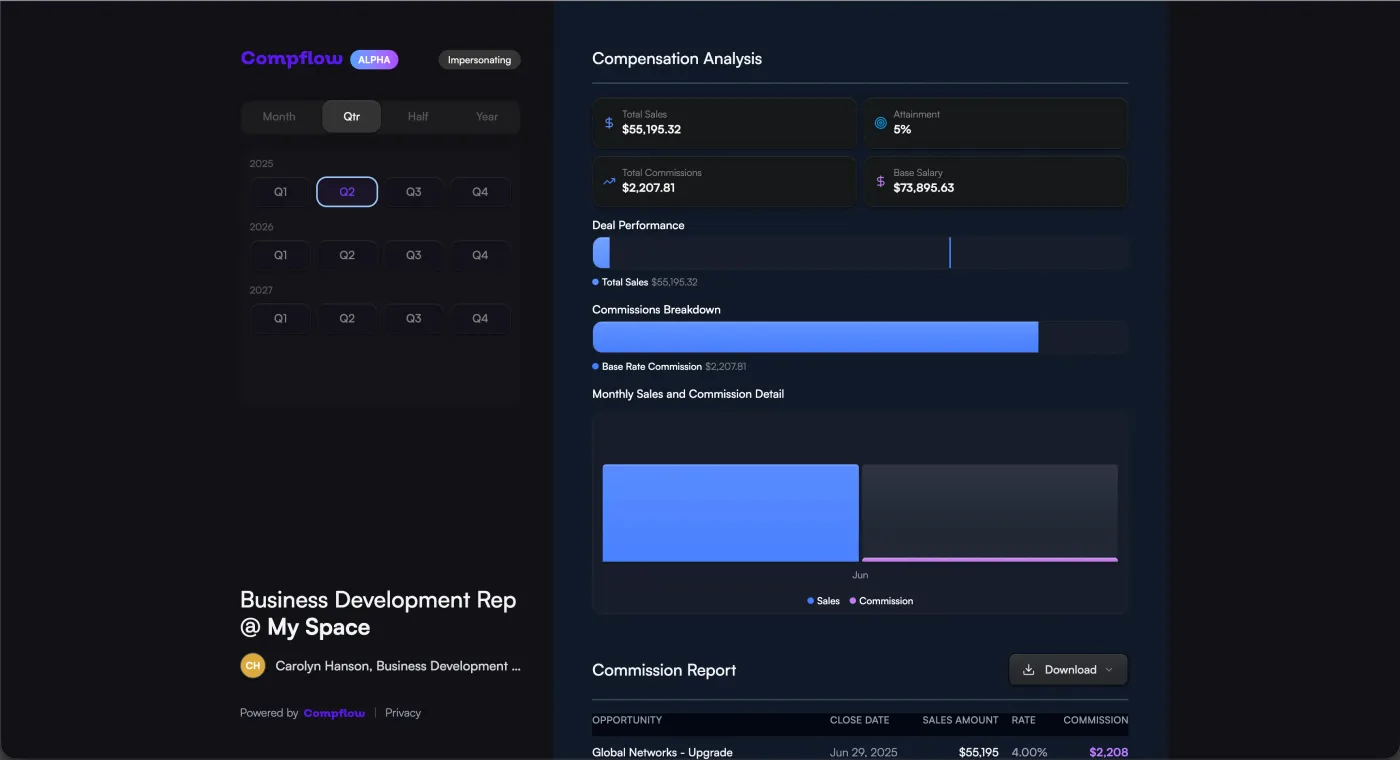
Task: Select Q3 under 2027
Action: pos(414,318)
